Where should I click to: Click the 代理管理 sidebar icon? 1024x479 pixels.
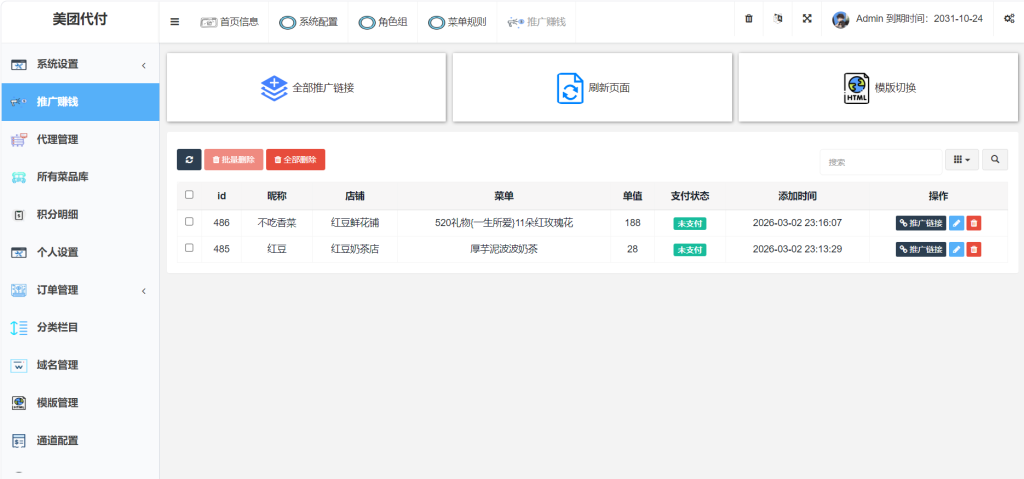tap(19, 139)
